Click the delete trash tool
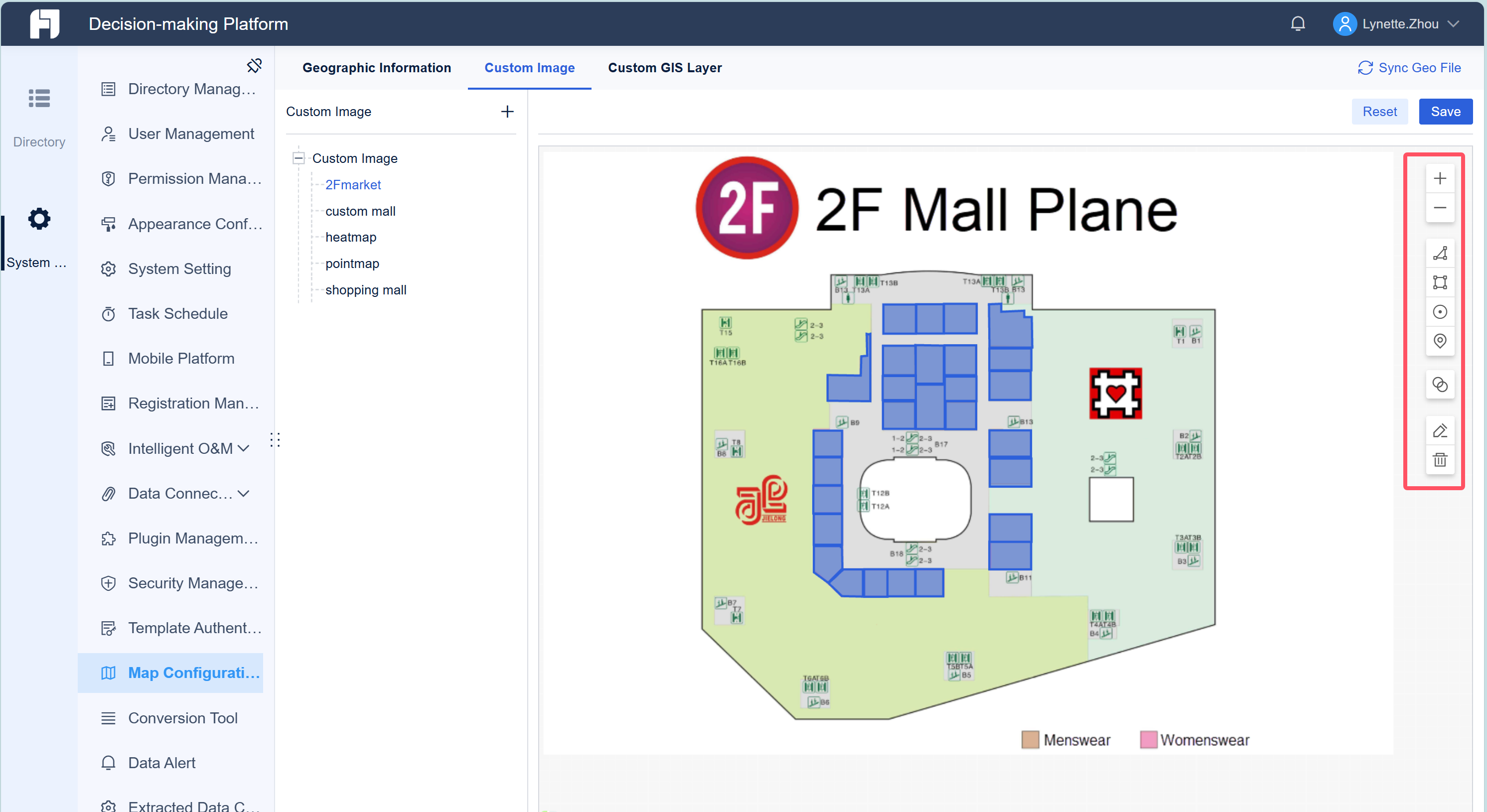 coord(1440,460)
